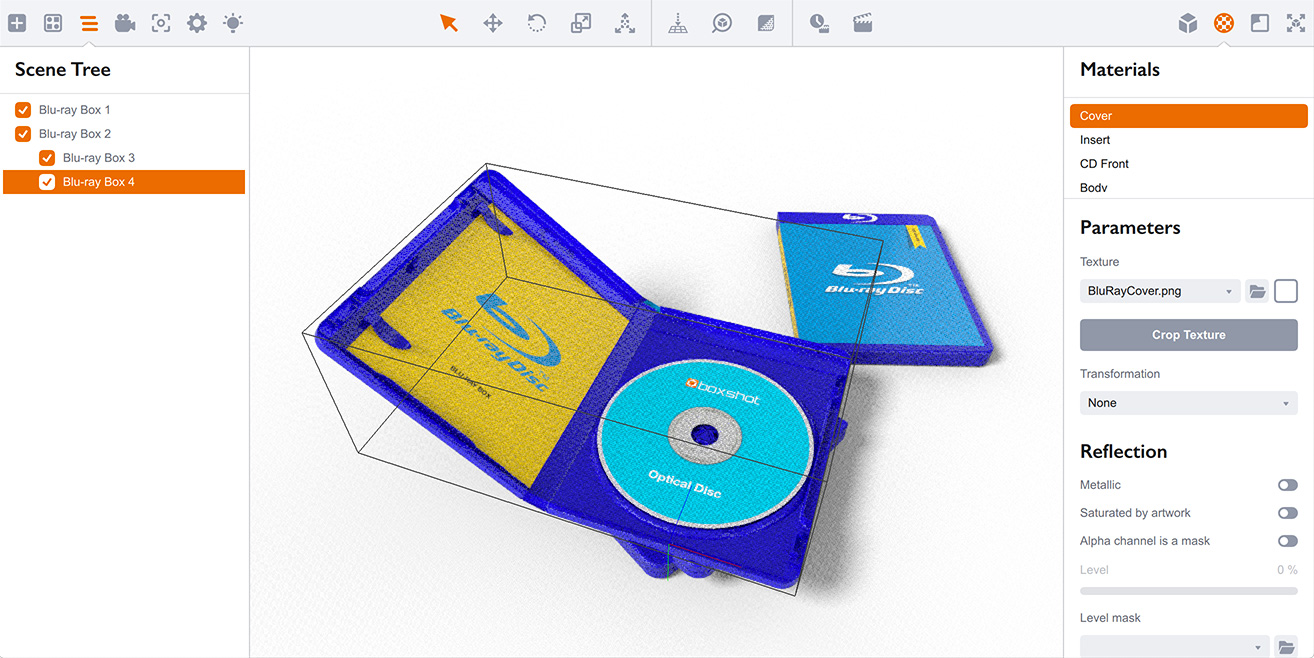Click the panel layout window icon

(x=1260, y=23)
